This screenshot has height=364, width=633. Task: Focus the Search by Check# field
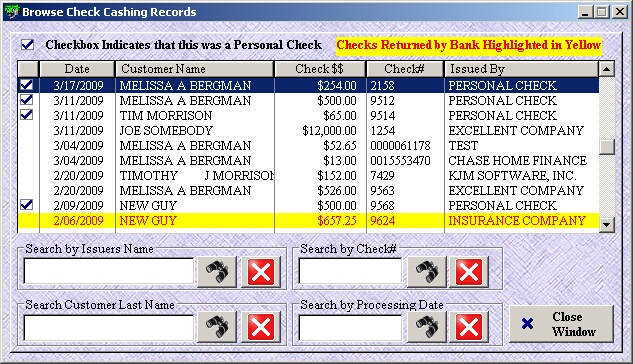350,271
